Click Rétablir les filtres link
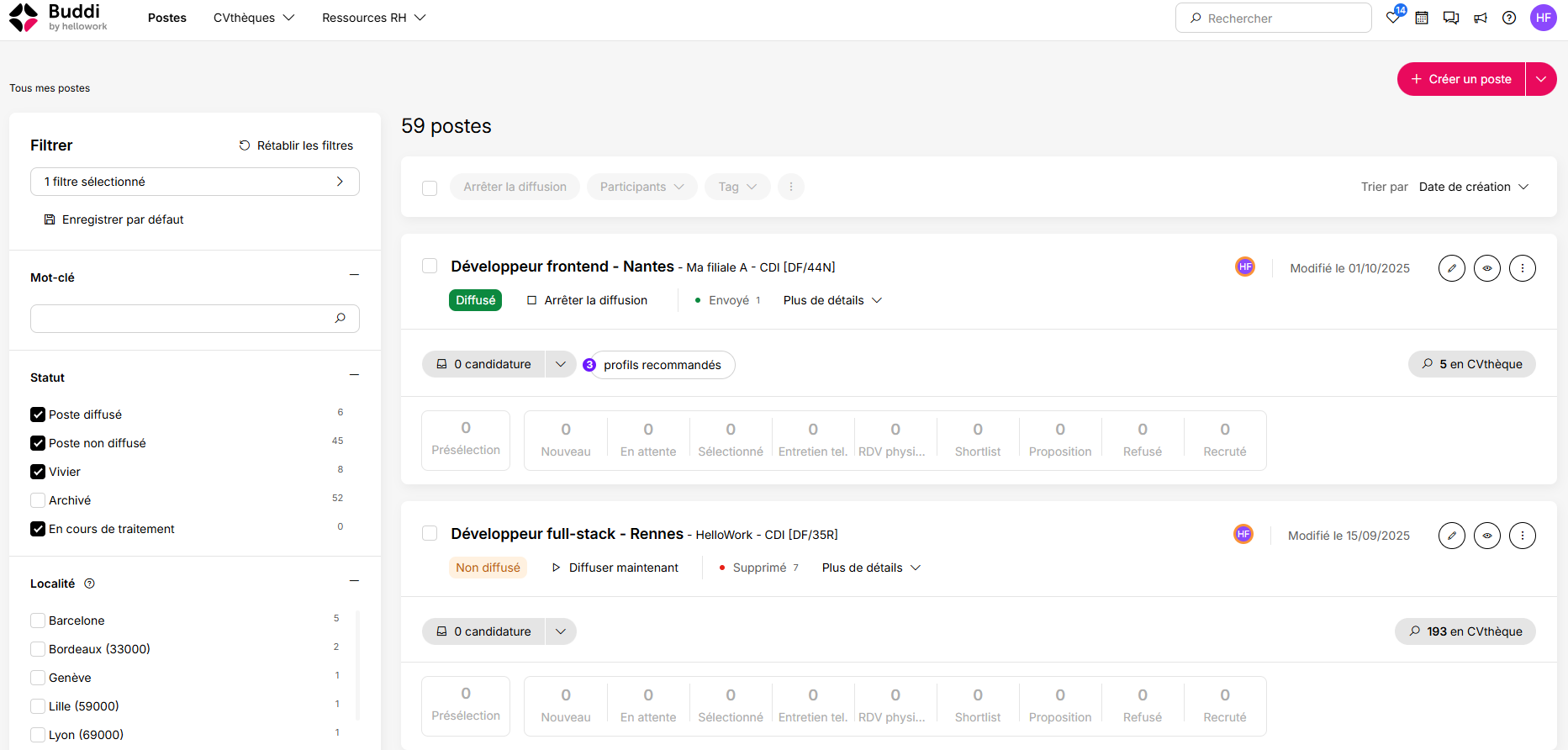This screenshot has width=1568, height=750. [296, 145]
